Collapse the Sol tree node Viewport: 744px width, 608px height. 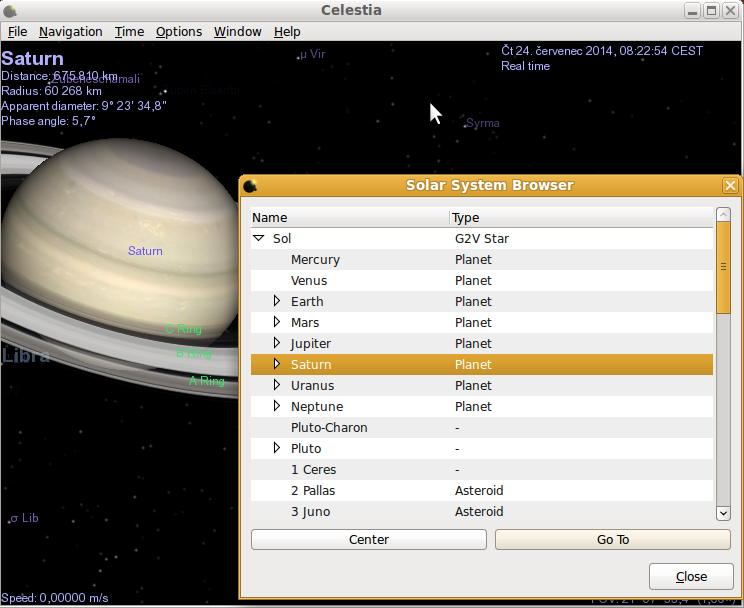[259, 238]
